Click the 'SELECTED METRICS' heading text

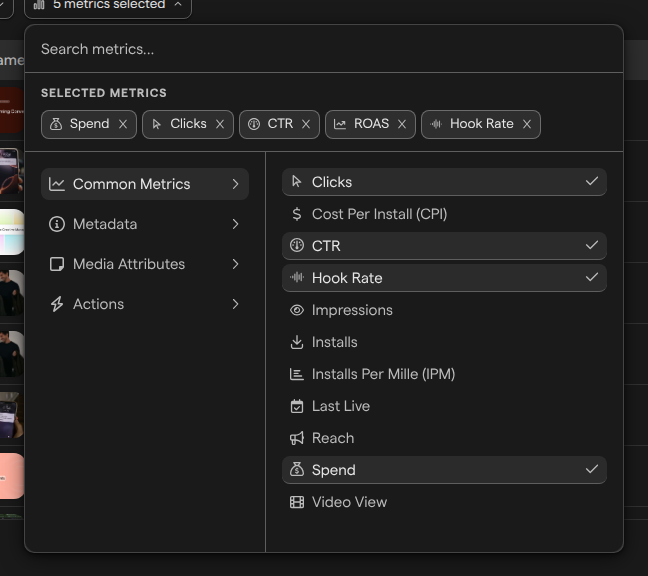tap(104, 93)
